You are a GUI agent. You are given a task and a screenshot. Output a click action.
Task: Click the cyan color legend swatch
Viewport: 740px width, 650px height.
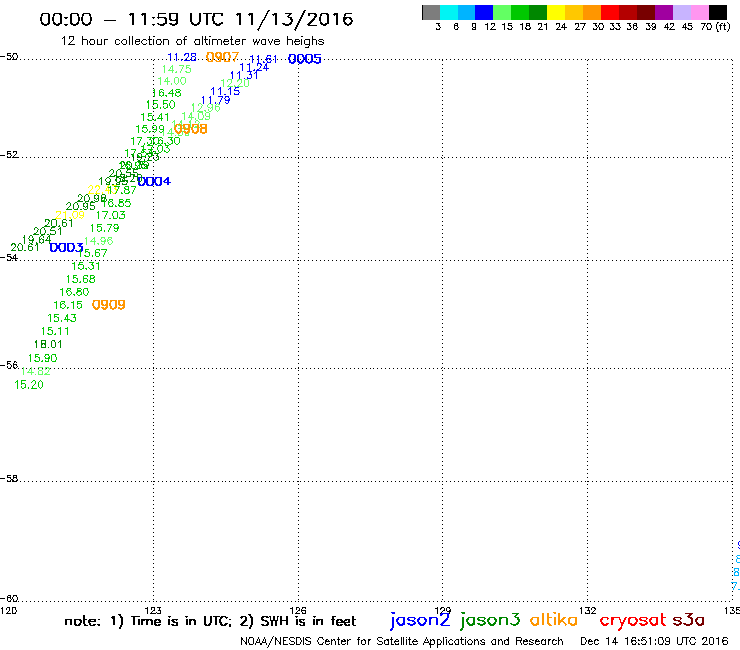tap(449, 12)
